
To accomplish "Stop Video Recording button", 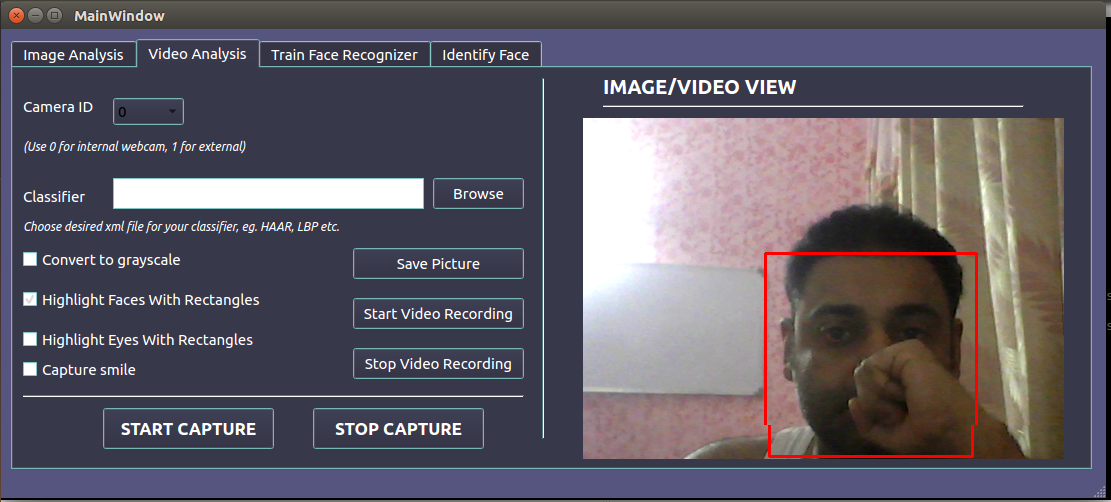I will pyautogui.click(x=438, y=363).
